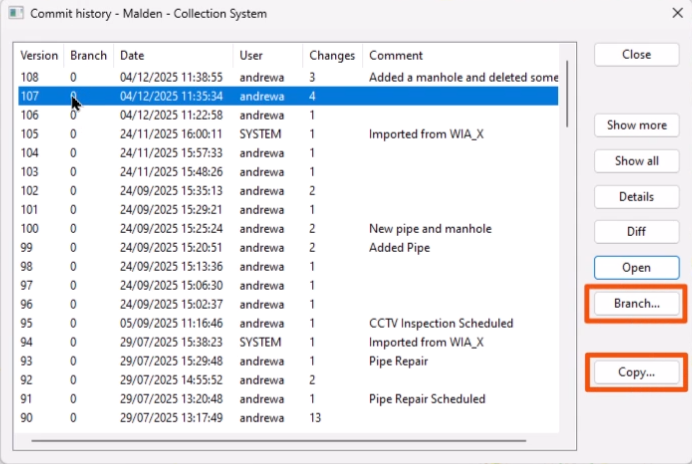
Task: Click the horizontal scrollbar of commit list
Action: coord(278,441)
